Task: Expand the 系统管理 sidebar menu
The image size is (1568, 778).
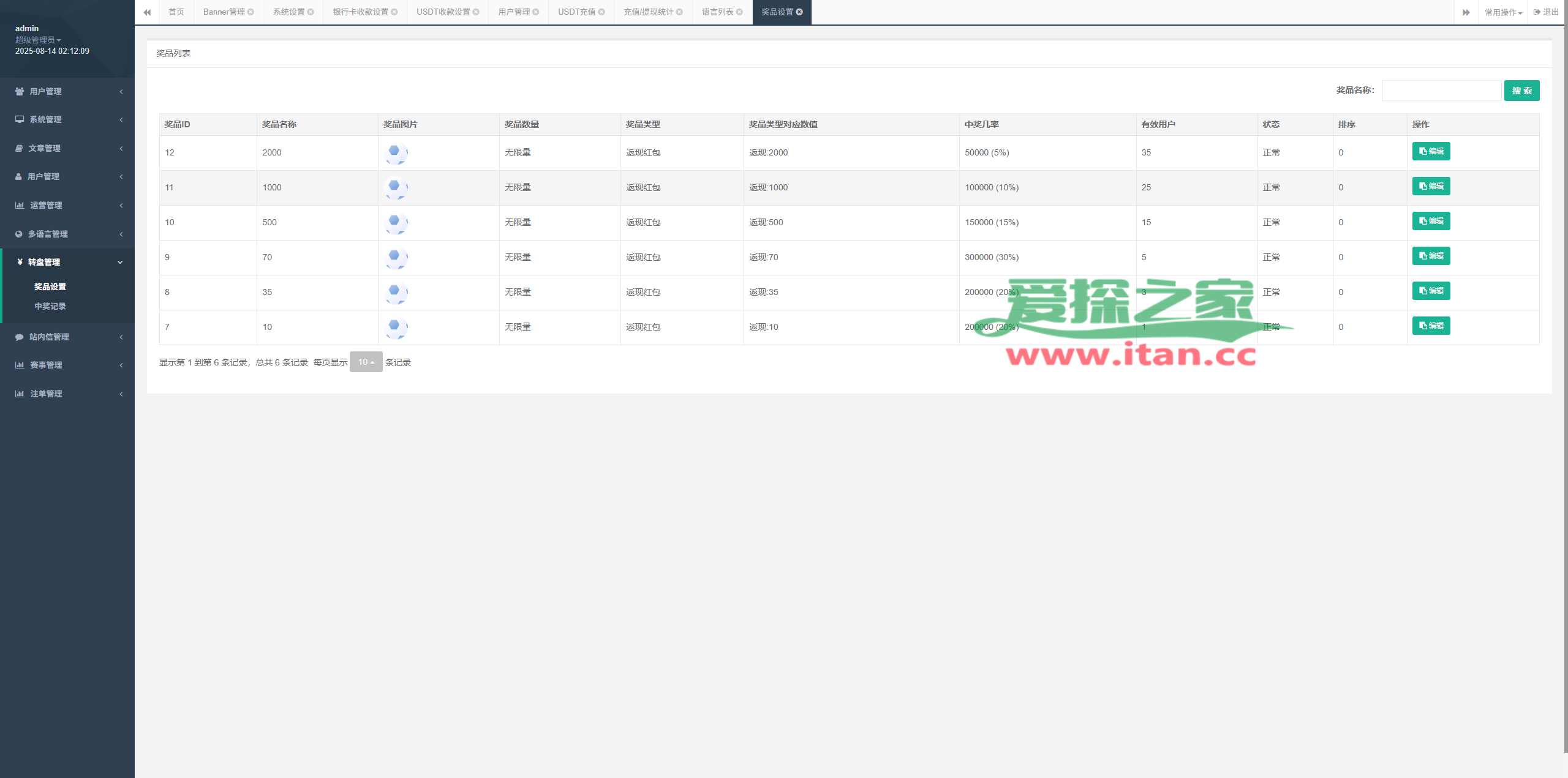Action: click(67, 119)
